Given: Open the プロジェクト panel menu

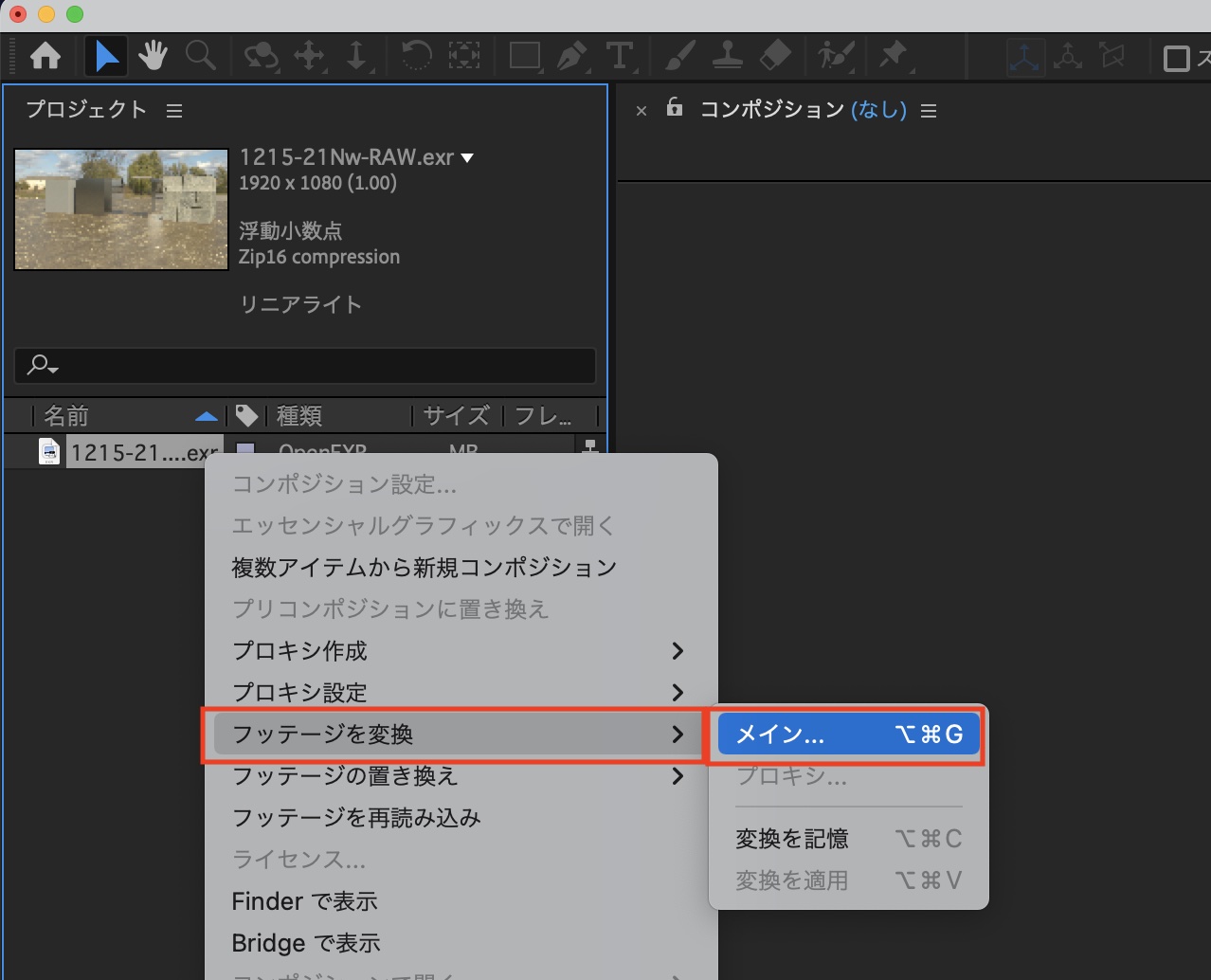Looking at the screenshot, I should click(174, 111).
